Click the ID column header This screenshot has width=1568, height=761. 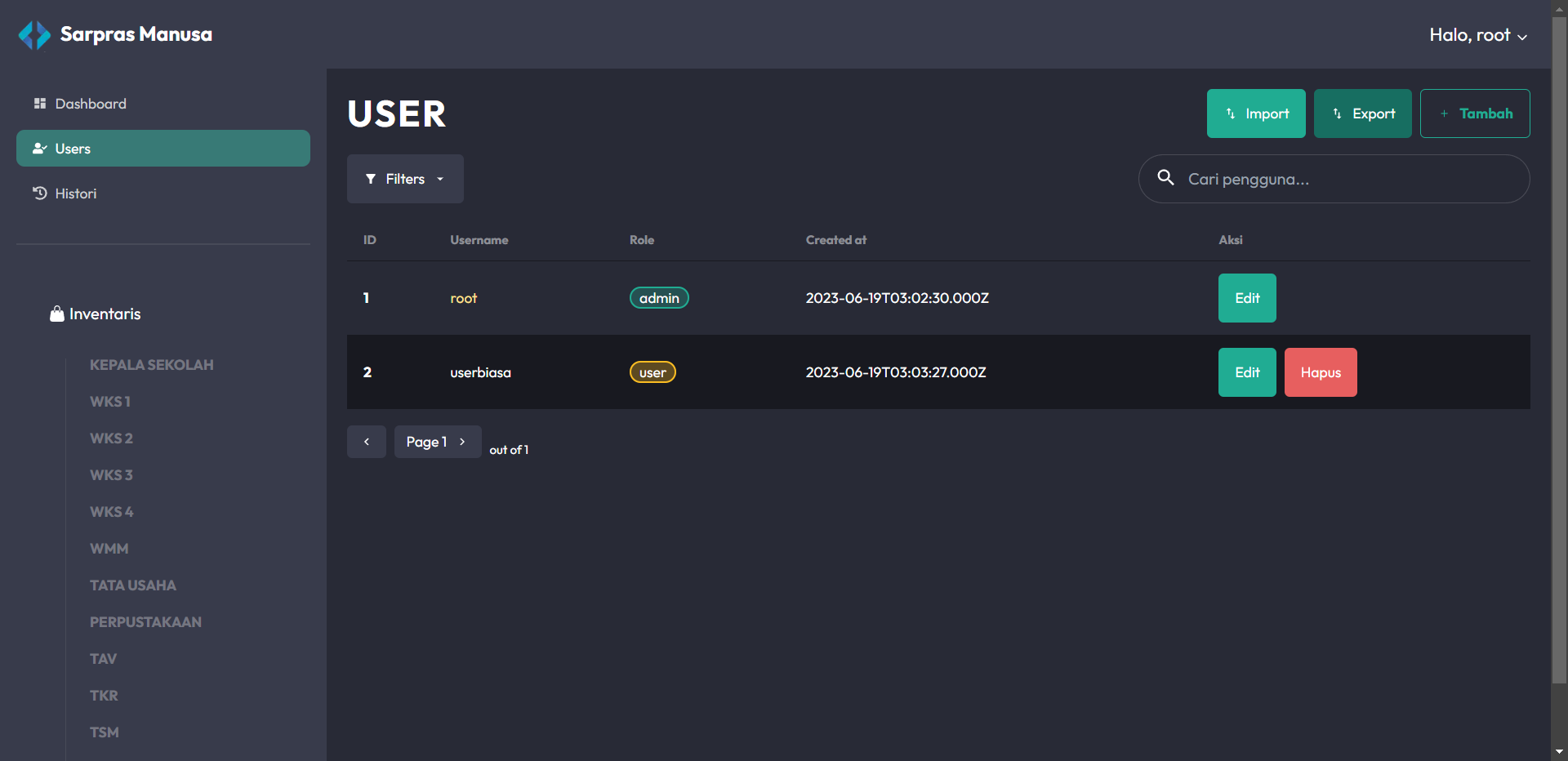[370, 240]
